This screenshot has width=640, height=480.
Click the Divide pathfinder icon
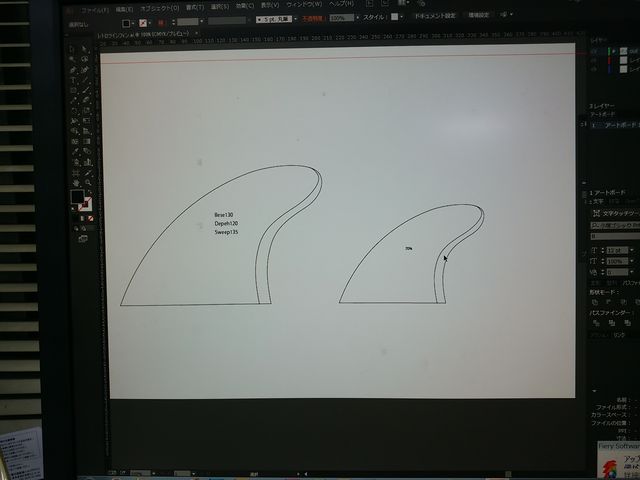(x=596, y=323)
